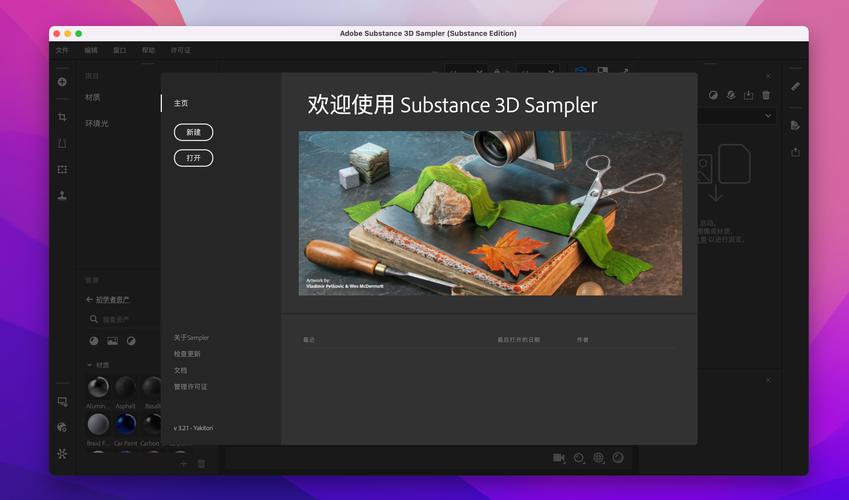849x500 pixels.
Task: Select the Perspective transform tool
Action: tap(62, 143)
